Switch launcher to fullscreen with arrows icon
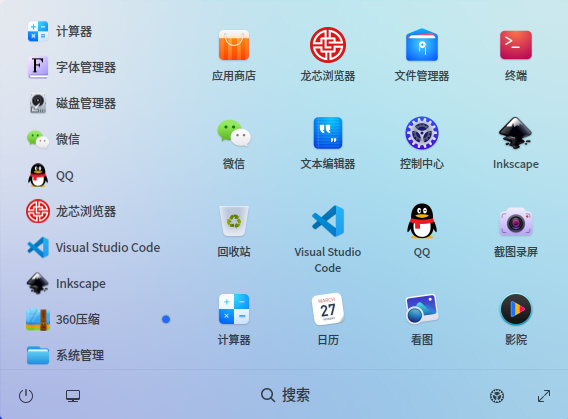This screenshot has height=419, width=568. tap(544, 396)
